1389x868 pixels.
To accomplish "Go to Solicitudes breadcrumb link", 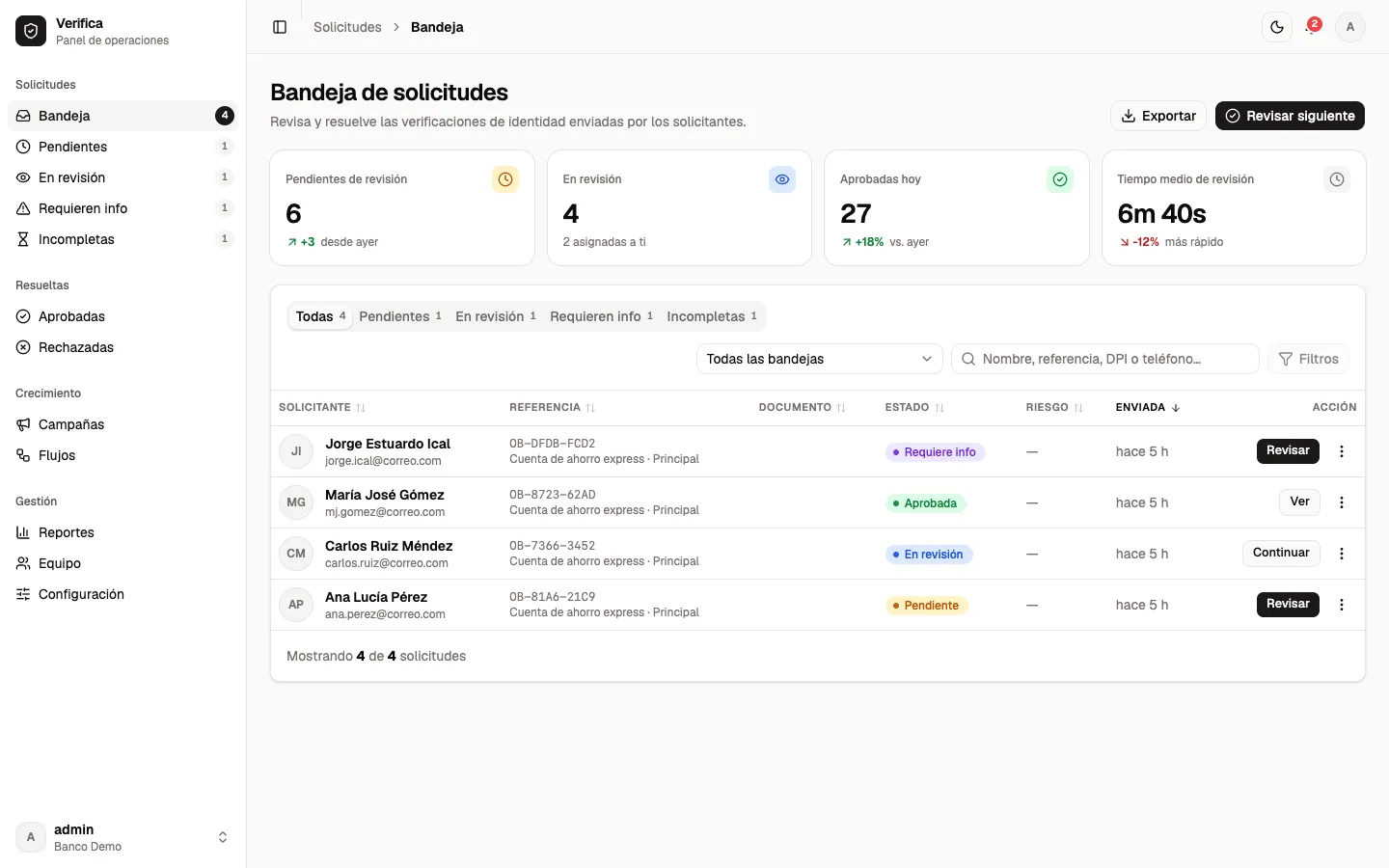I will point(347,27).
